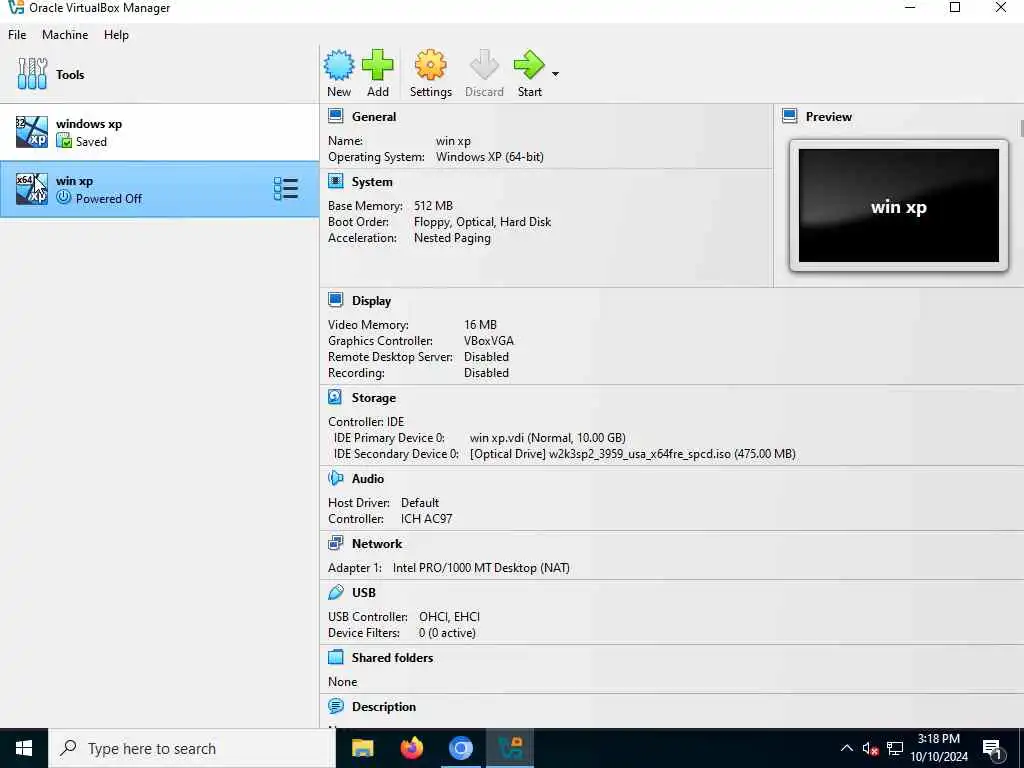Click the Preview section monitor icon
Viewport: 1024px width, 768px height.
point(790,116)
